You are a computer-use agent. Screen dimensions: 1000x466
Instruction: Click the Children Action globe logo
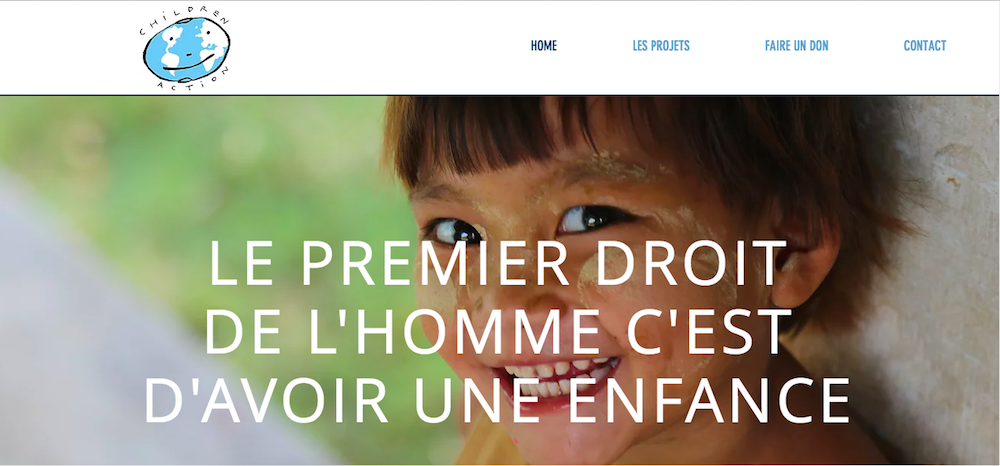(x=186, y=49)
